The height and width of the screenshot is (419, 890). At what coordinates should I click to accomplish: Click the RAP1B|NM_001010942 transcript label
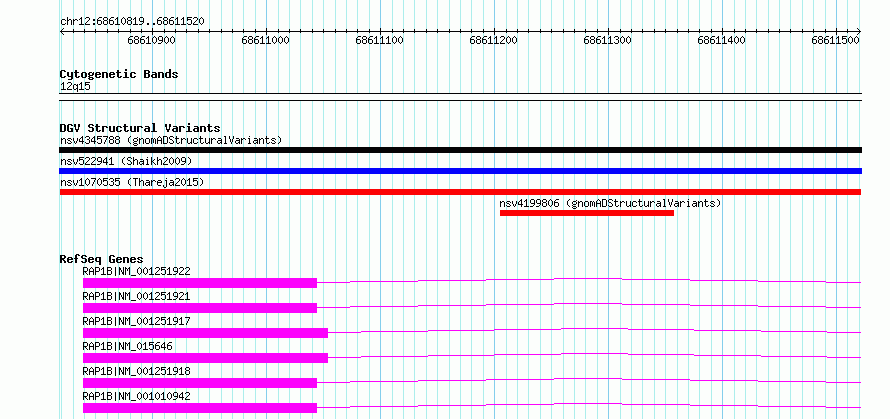[136, 396]
